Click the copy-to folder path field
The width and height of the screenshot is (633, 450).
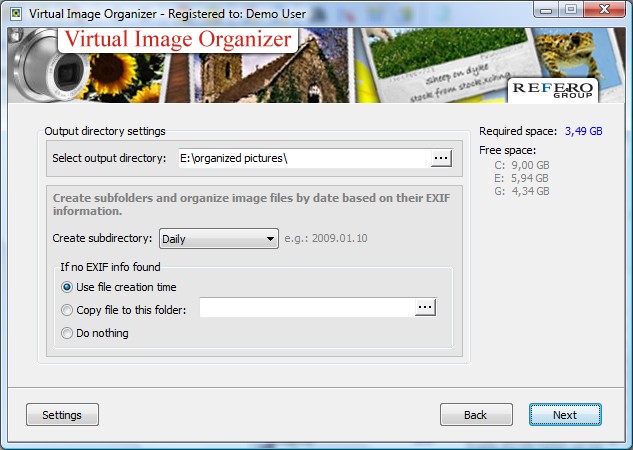307,308
